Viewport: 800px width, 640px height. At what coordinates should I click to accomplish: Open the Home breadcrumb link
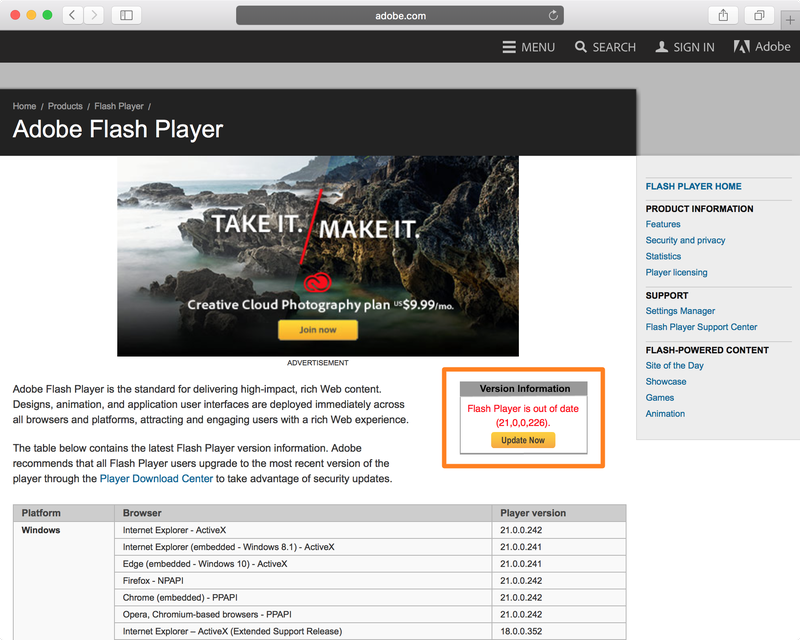(x=24, y=106)
